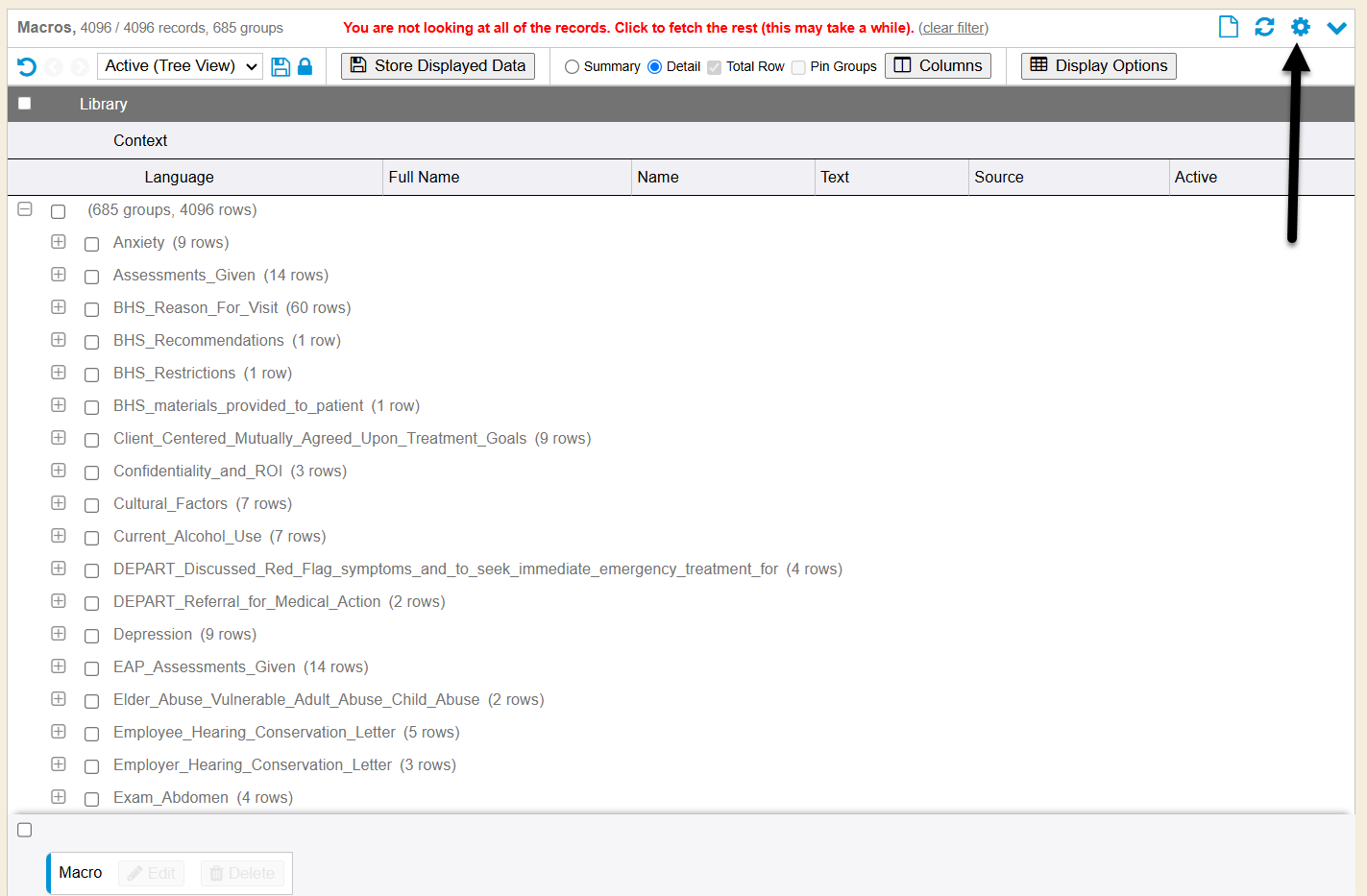This screenshot has height=896, width=1367.
Task: Collapse the root 685 groups node
Action: [25, 209]
